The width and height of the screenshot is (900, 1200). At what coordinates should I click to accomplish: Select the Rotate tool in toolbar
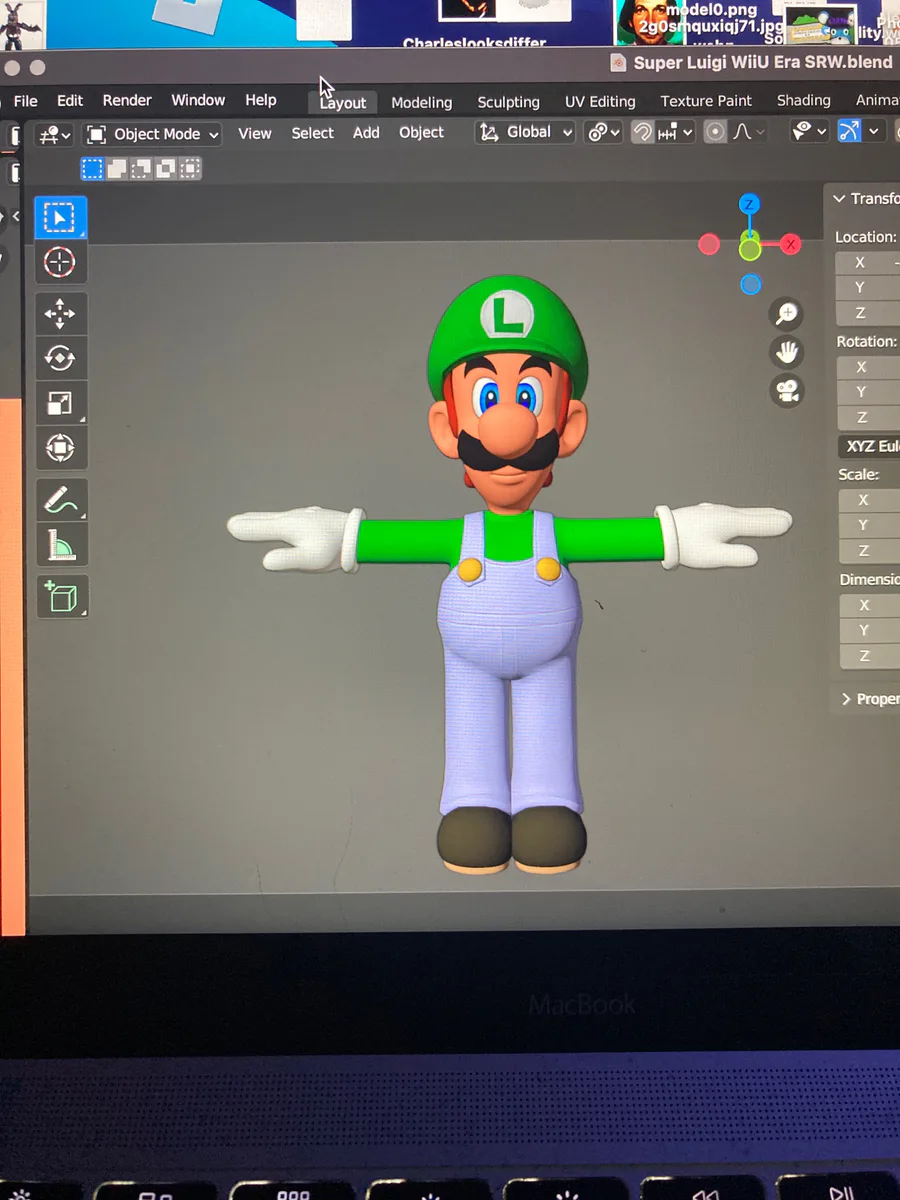coord(60,358)
